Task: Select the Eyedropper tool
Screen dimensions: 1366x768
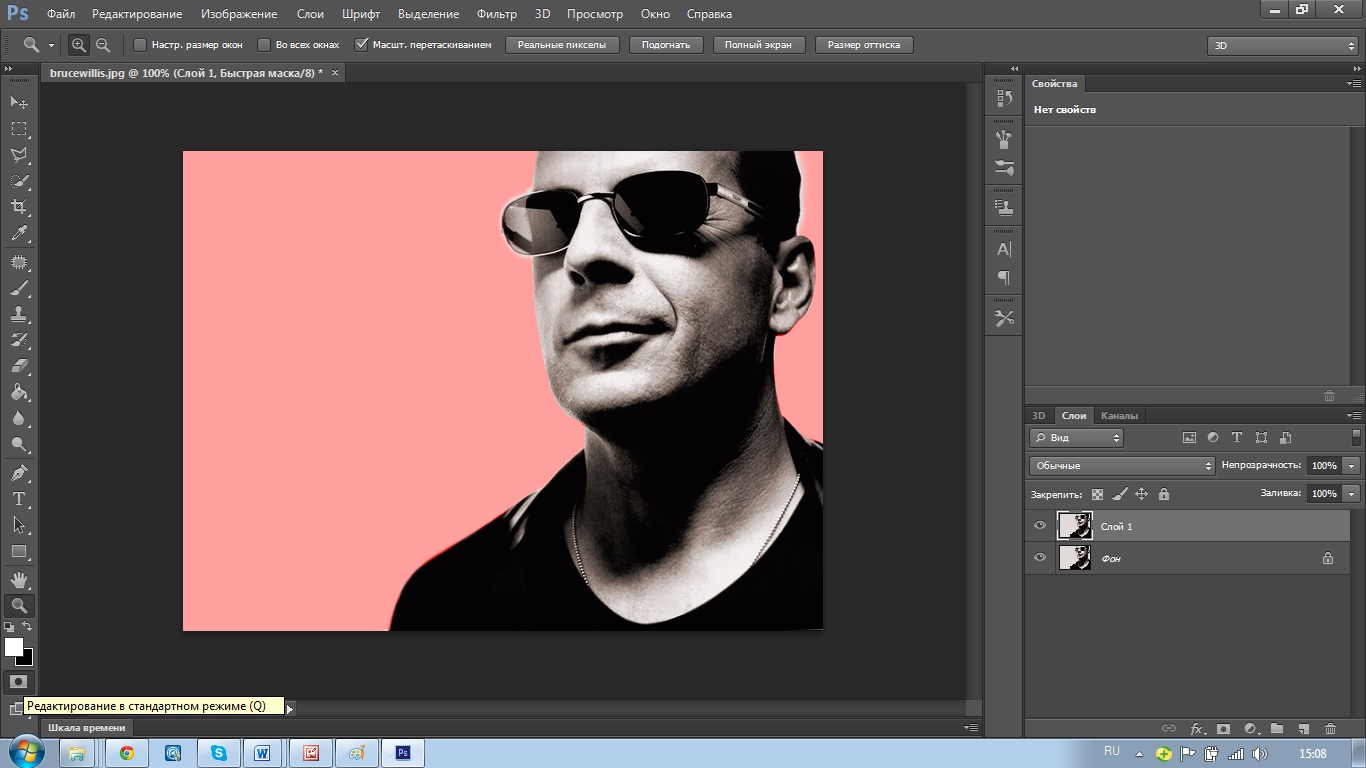Action: coord(19,234)
